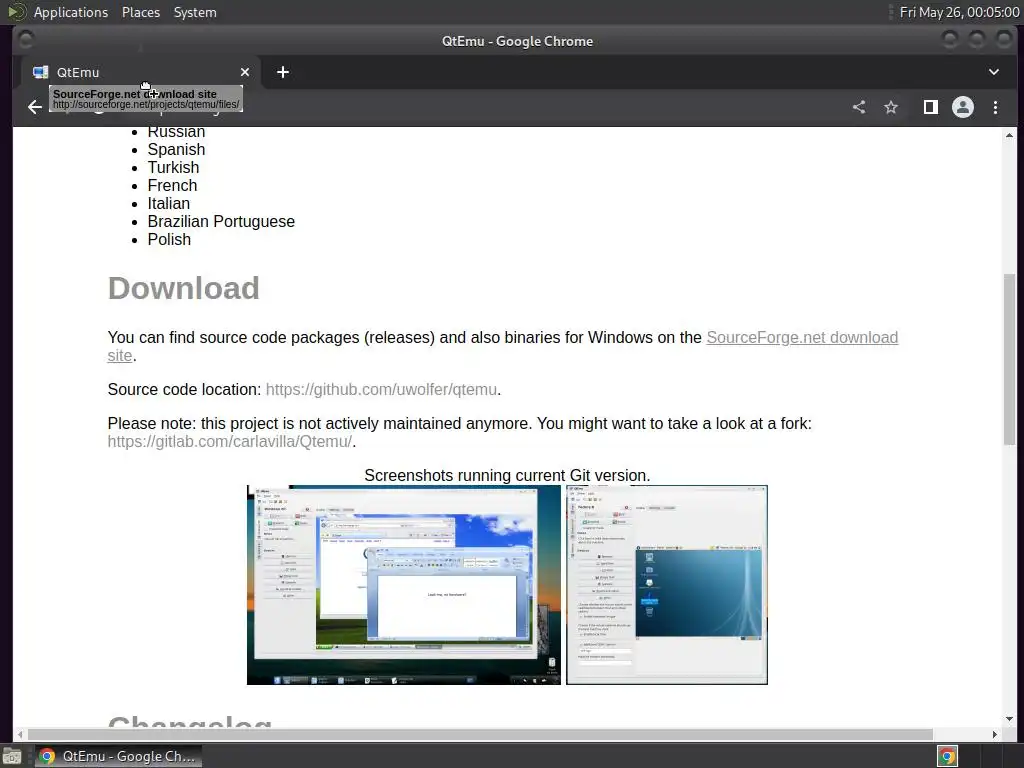
Task: Click the vertical scrollbar thumb
Action: point(1009,359)
